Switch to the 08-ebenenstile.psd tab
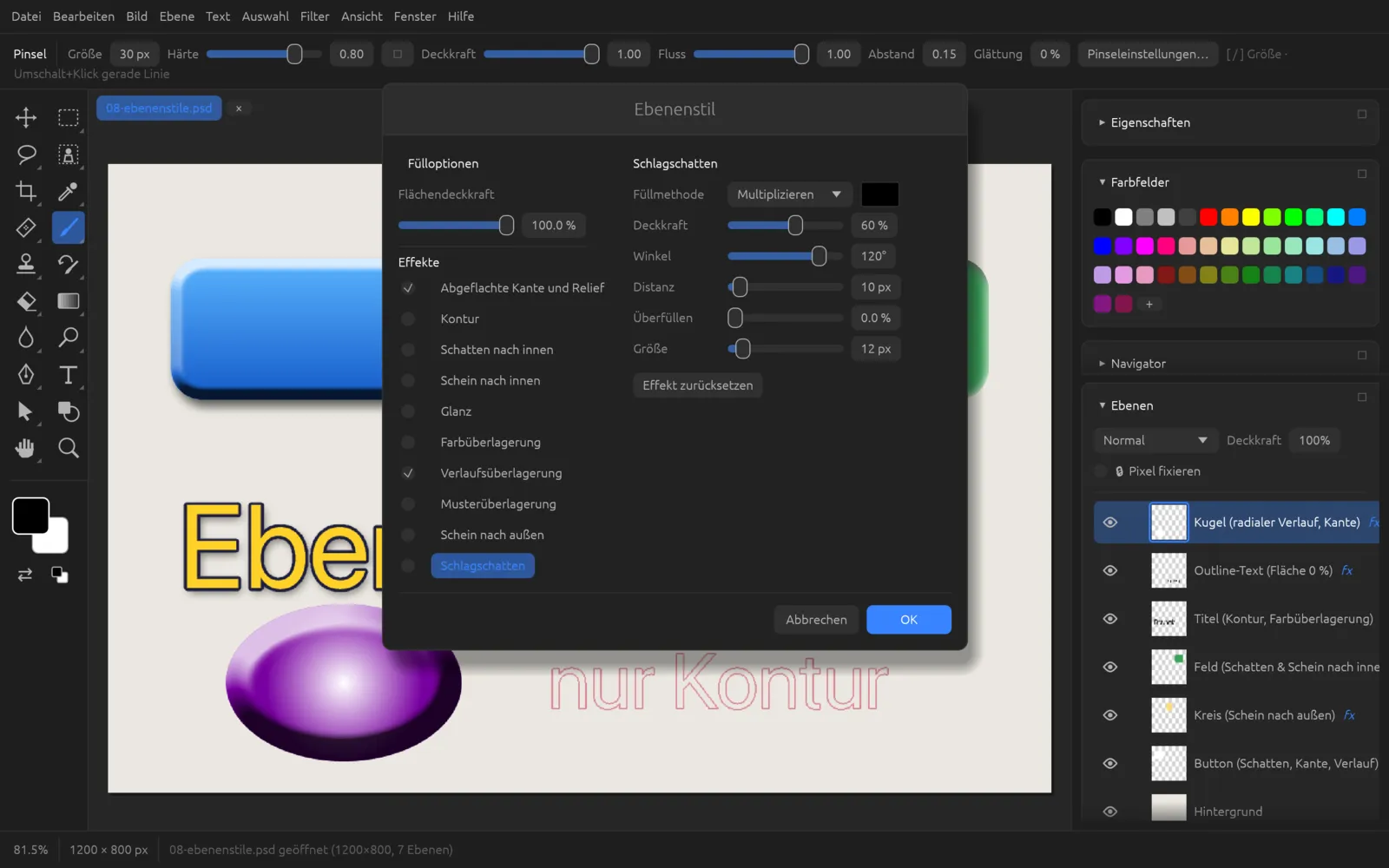 pyautogui.click(x=159, y=108)
